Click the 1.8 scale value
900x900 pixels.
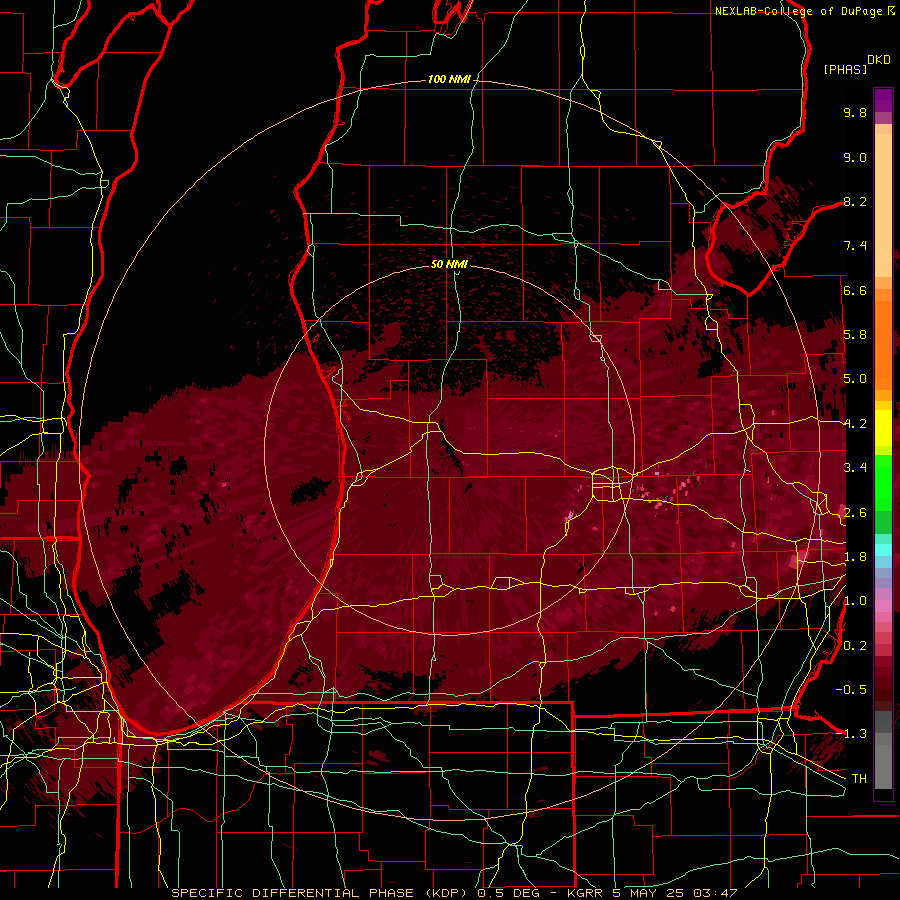click(x=855, y=557)
